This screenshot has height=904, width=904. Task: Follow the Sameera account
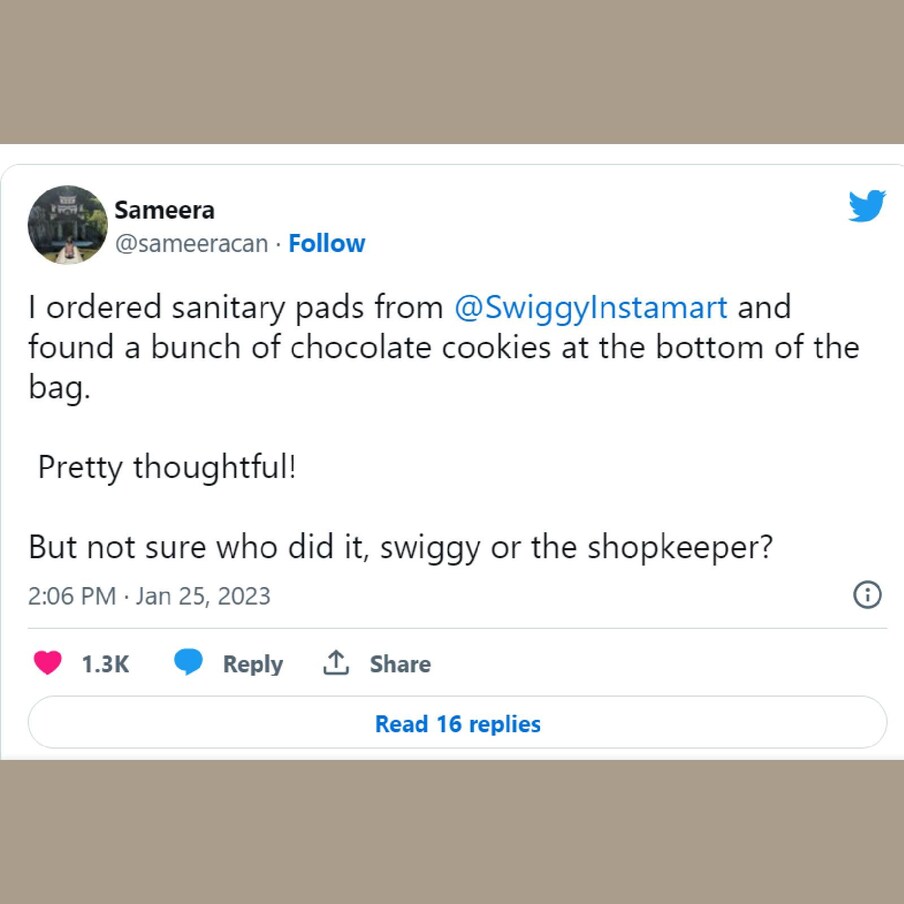[x=327, y=244]
